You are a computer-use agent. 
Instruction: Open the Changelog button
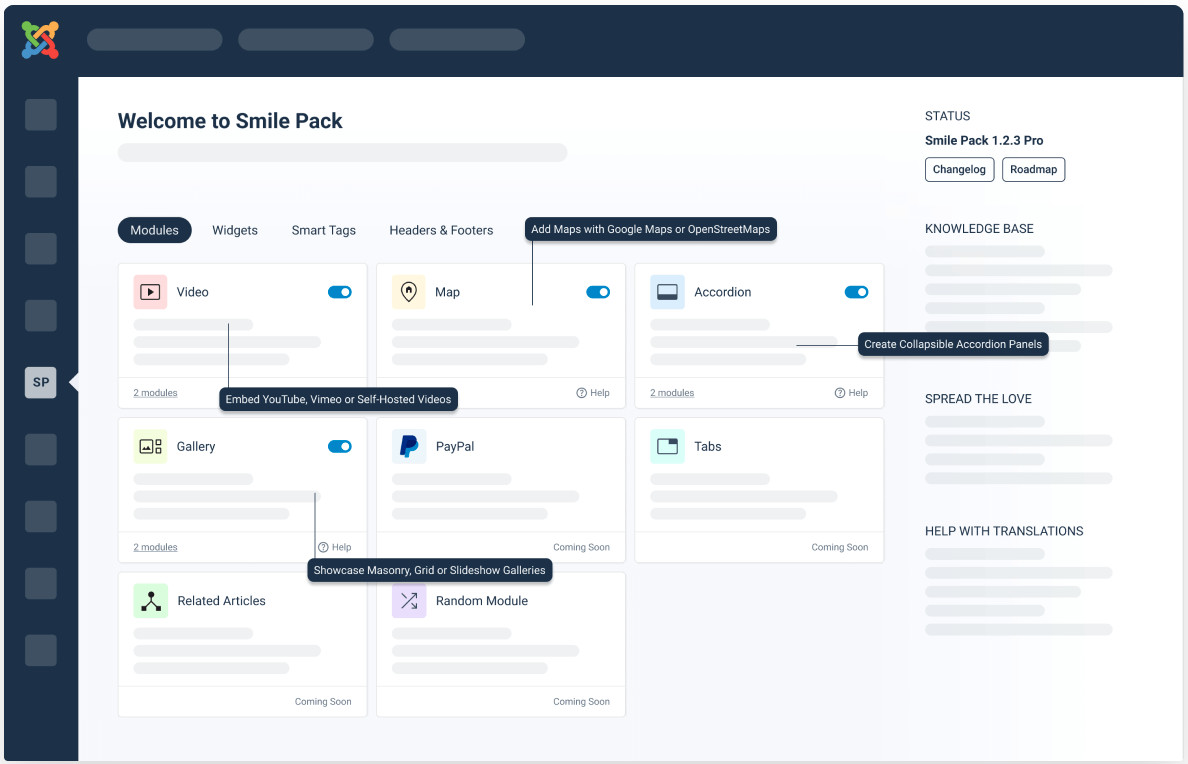coord(959,170)
